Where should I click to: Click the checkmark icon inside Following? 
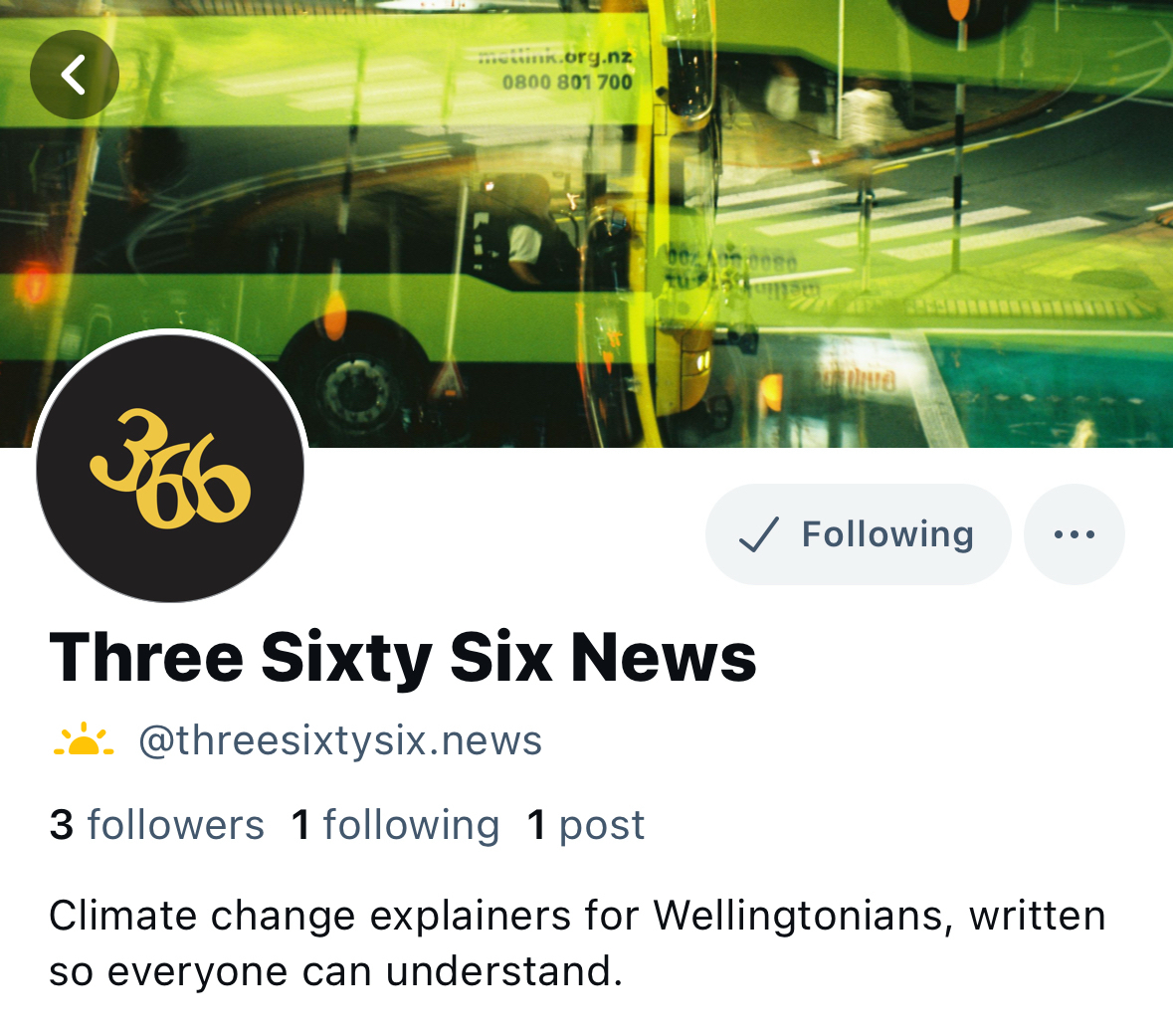(x=758, y=534)
